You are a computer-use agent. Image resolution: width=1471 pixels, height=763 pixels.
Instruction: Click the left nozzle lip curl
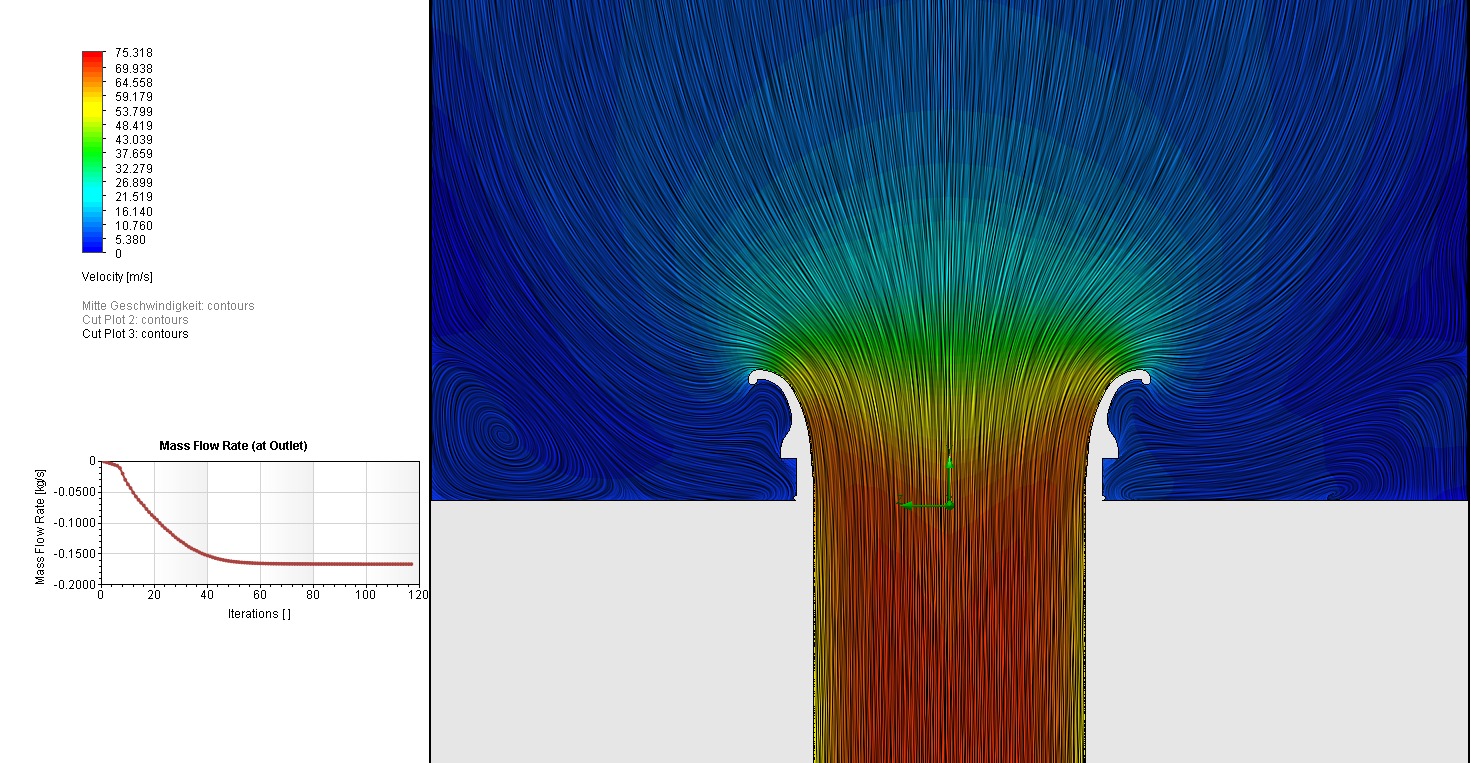coord(761,376)
